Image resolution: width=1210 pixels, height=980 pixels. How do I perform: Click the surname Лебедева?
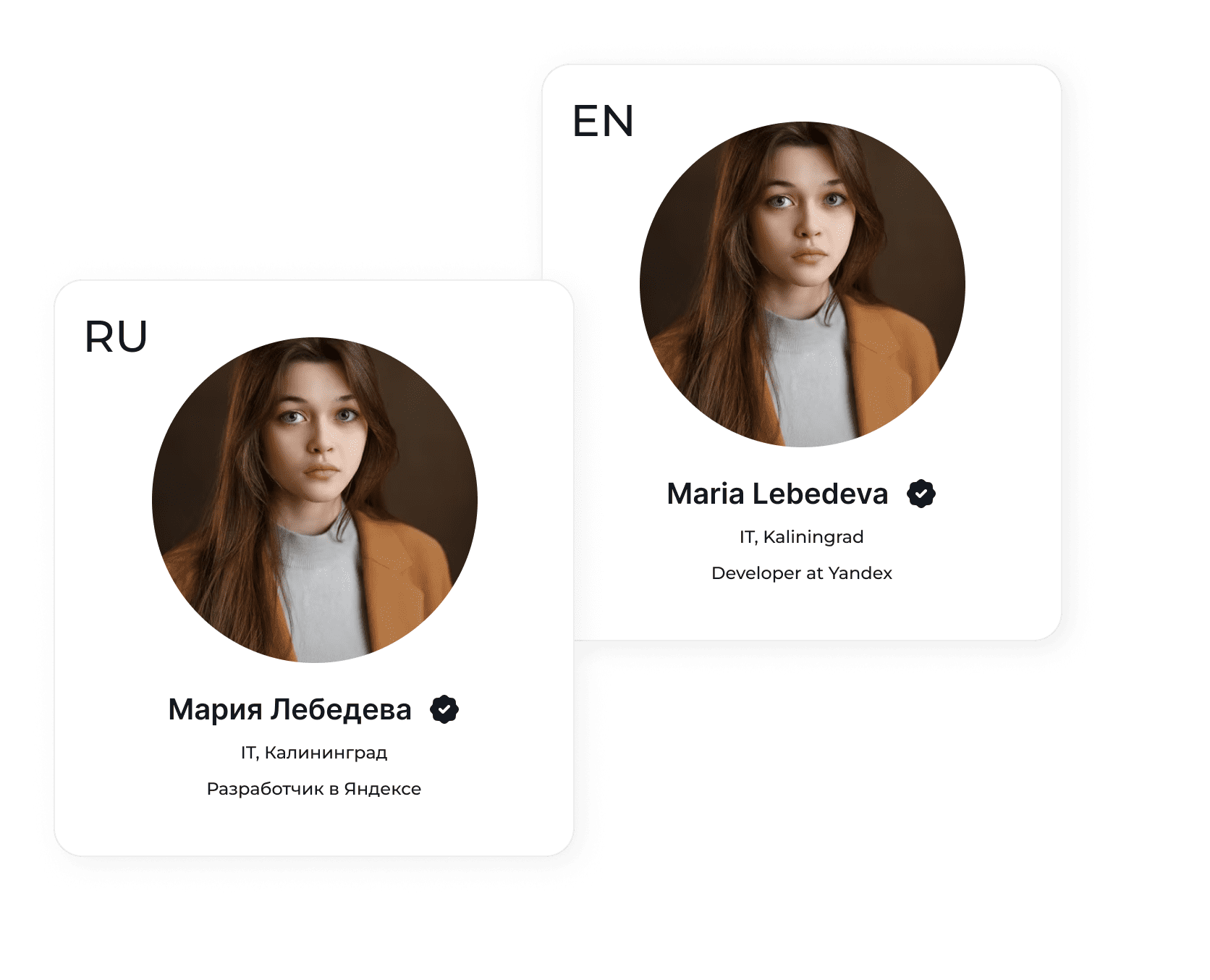coord(341,709)
